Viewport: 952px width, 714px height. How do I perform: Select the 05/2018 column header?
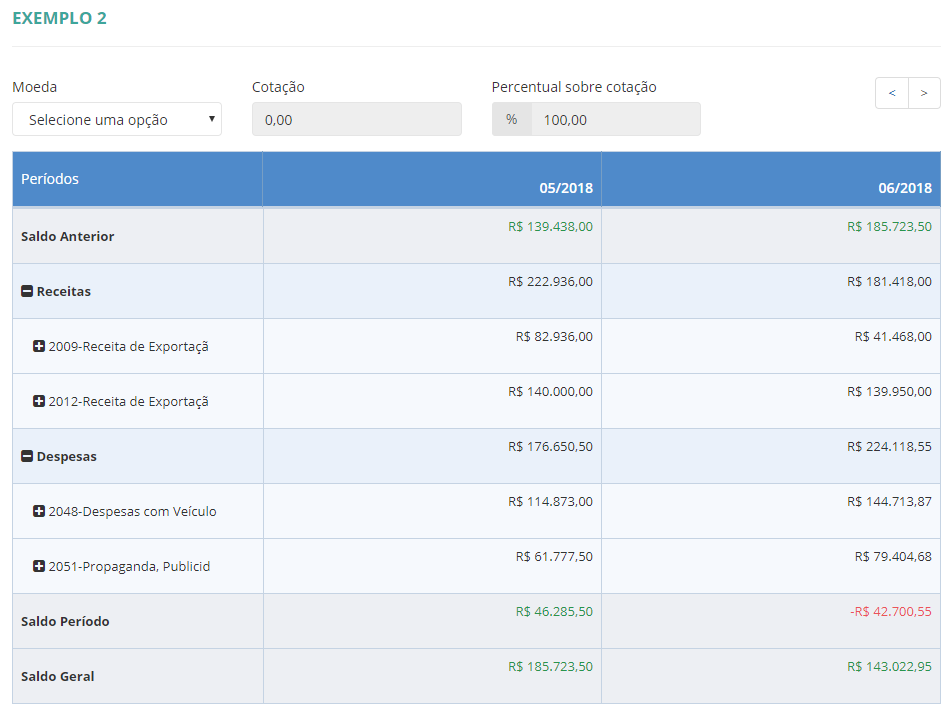coord(566,188)
